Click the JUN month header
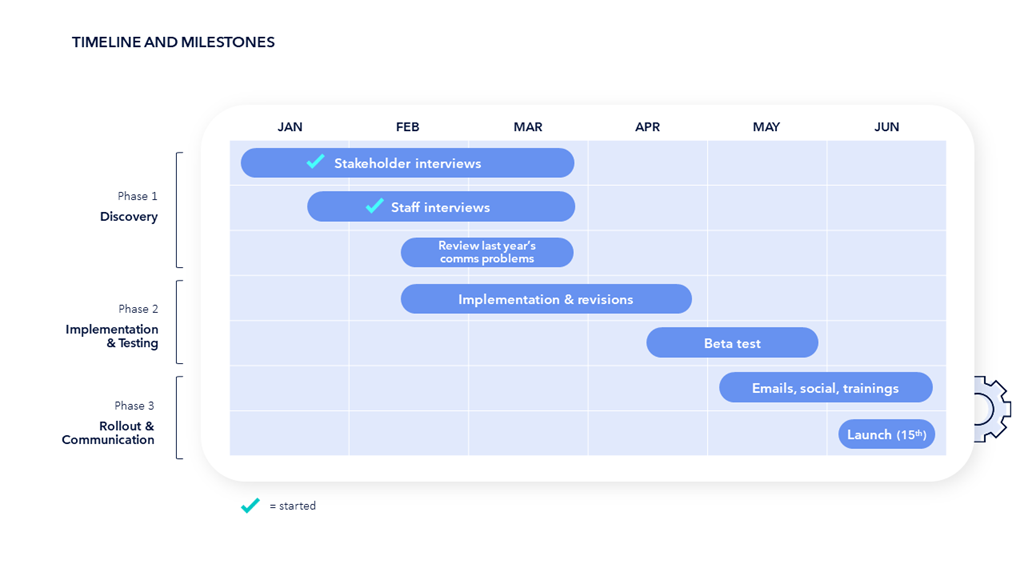This screenshot has width=1024, height=576. pos(887,127)
